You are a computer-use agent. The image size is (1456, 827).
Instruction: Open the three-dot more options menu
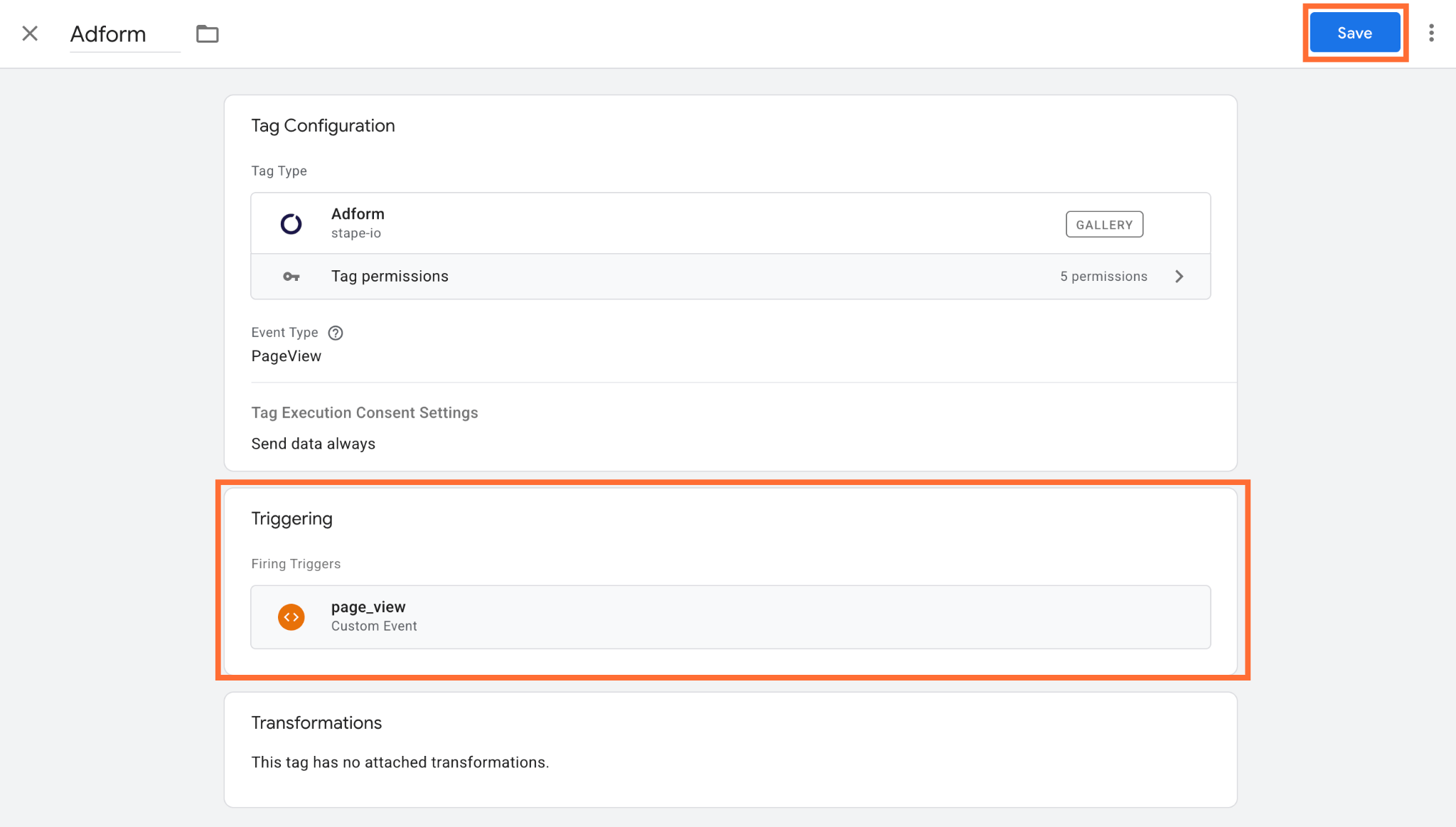(x=1431, y=33)
